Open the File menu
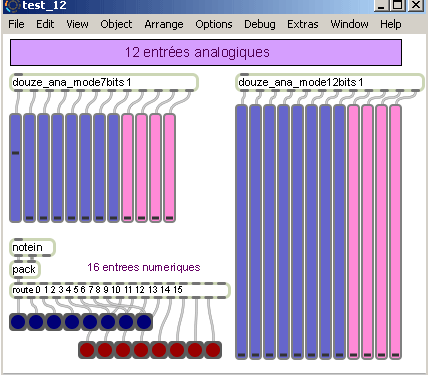The width and height of the screenshot is (428, 375). point(16,24)
